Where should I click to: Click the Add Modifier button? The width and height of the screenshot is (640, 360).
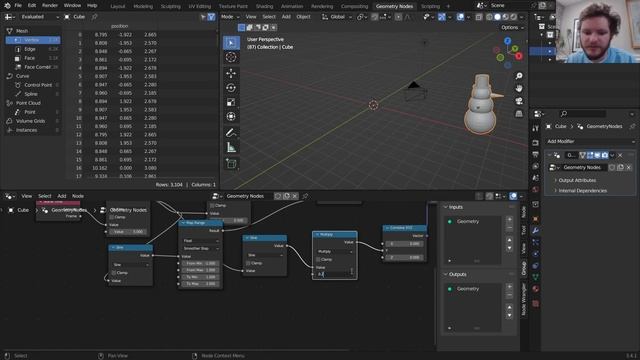pos(590,141)
